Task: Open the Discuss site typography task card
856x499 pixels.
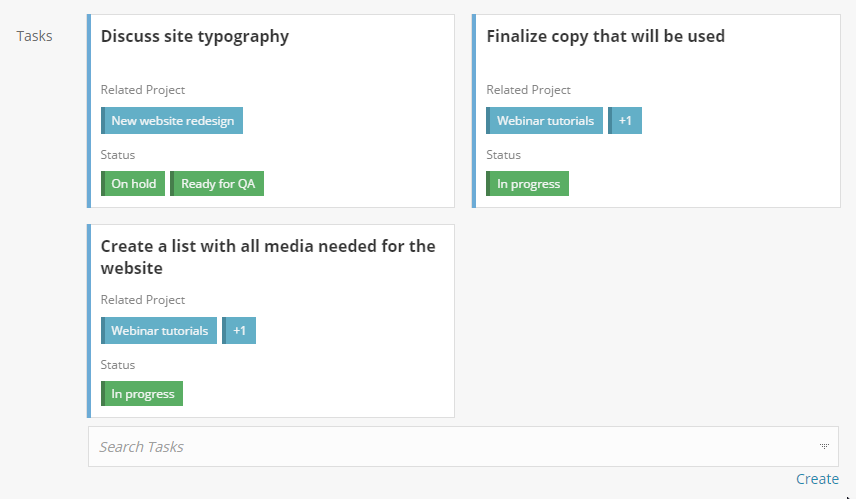Action: pos(195,37)
